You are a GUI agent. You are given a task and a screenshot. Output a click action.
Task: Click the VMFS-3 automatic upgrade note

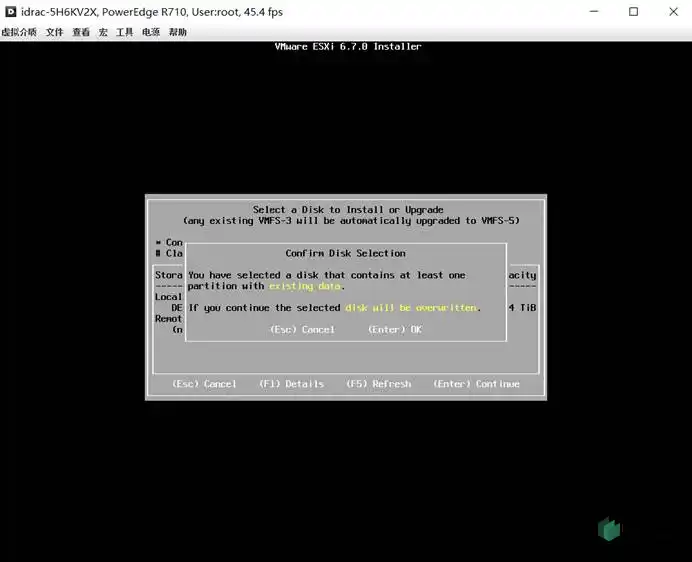pos(351,220)
